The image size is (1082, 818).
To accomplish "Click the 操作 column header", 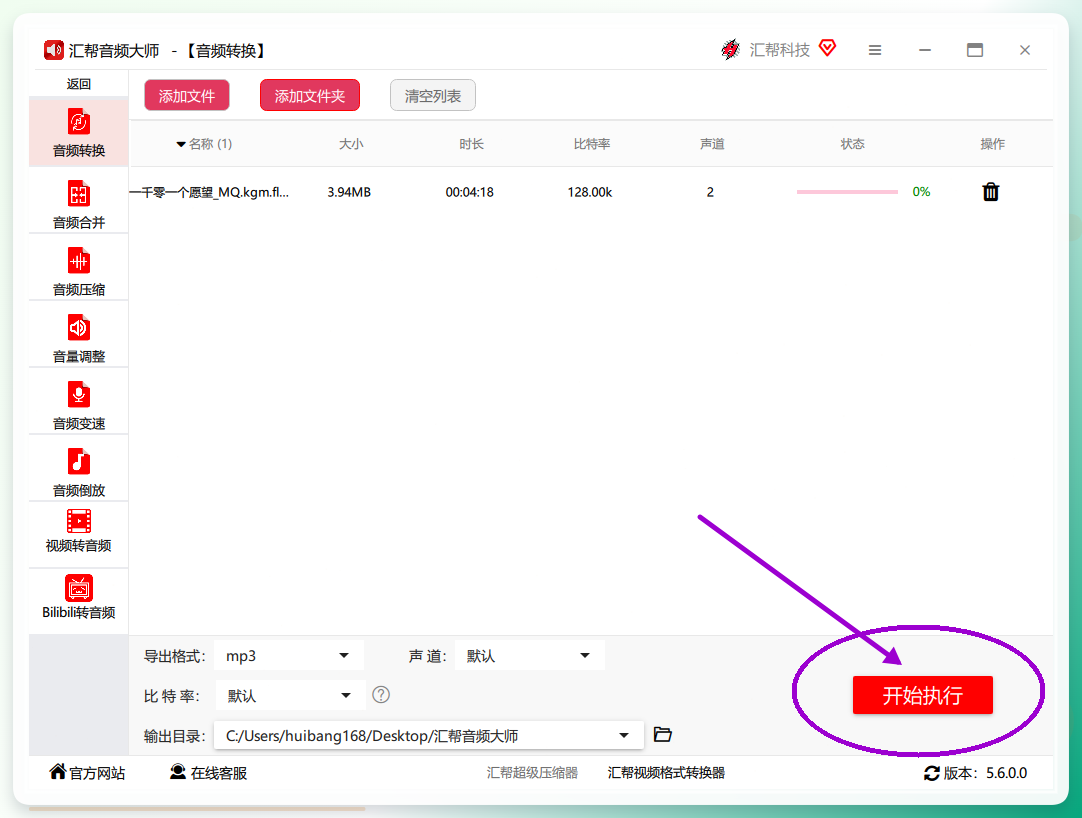I will click(992, 144).
